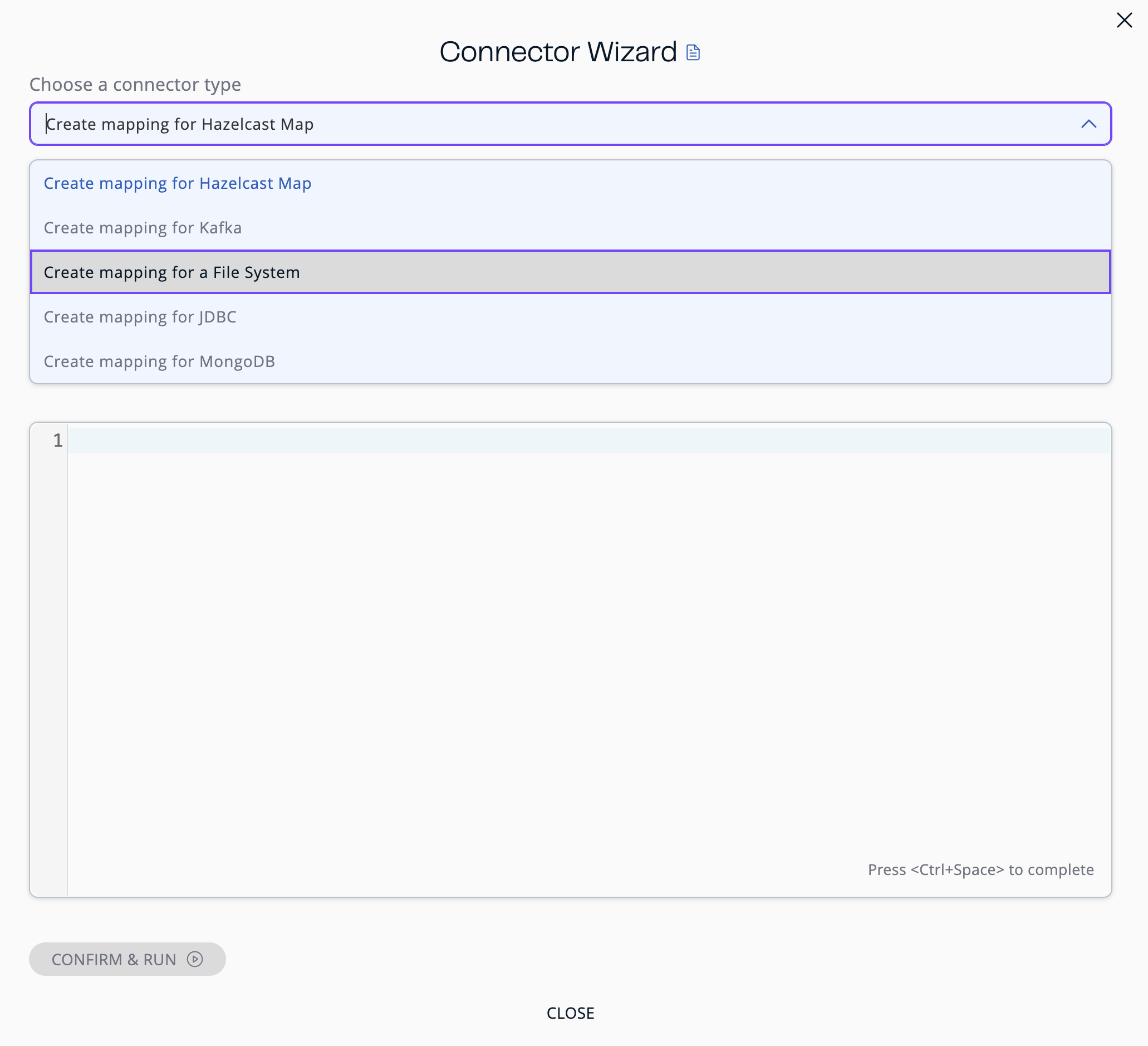
Task: Click line number 1 in editor gutter
Action: (57, 441)
